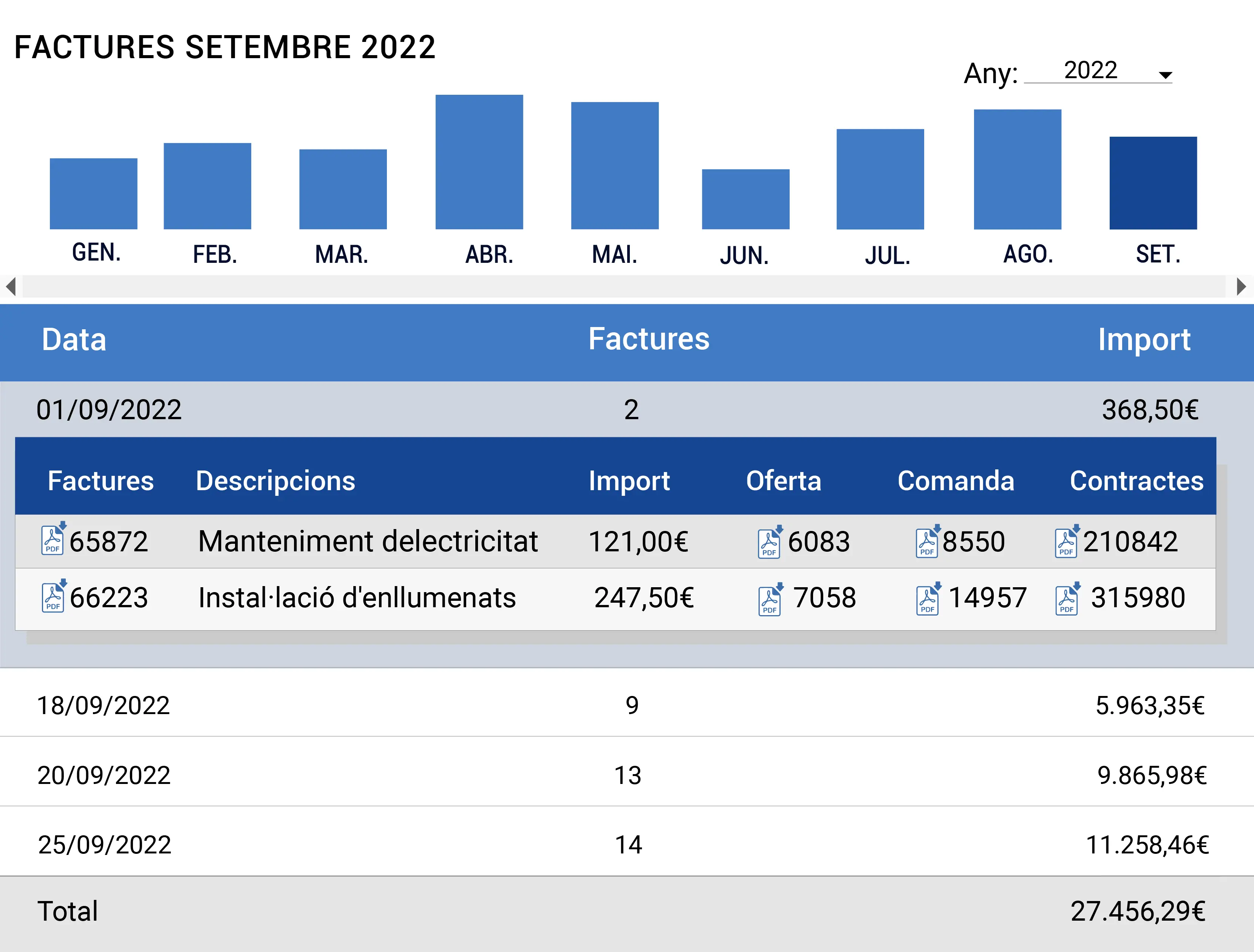The image size is (1254, 952).
Task: Click the Comanda sub-table header
Action: tap(956, 481)
